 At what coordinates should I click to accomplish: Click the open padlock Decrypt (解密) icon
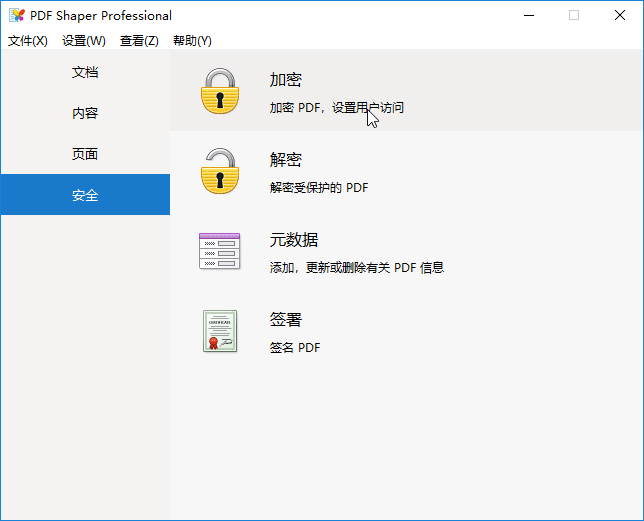coord(220,171)
